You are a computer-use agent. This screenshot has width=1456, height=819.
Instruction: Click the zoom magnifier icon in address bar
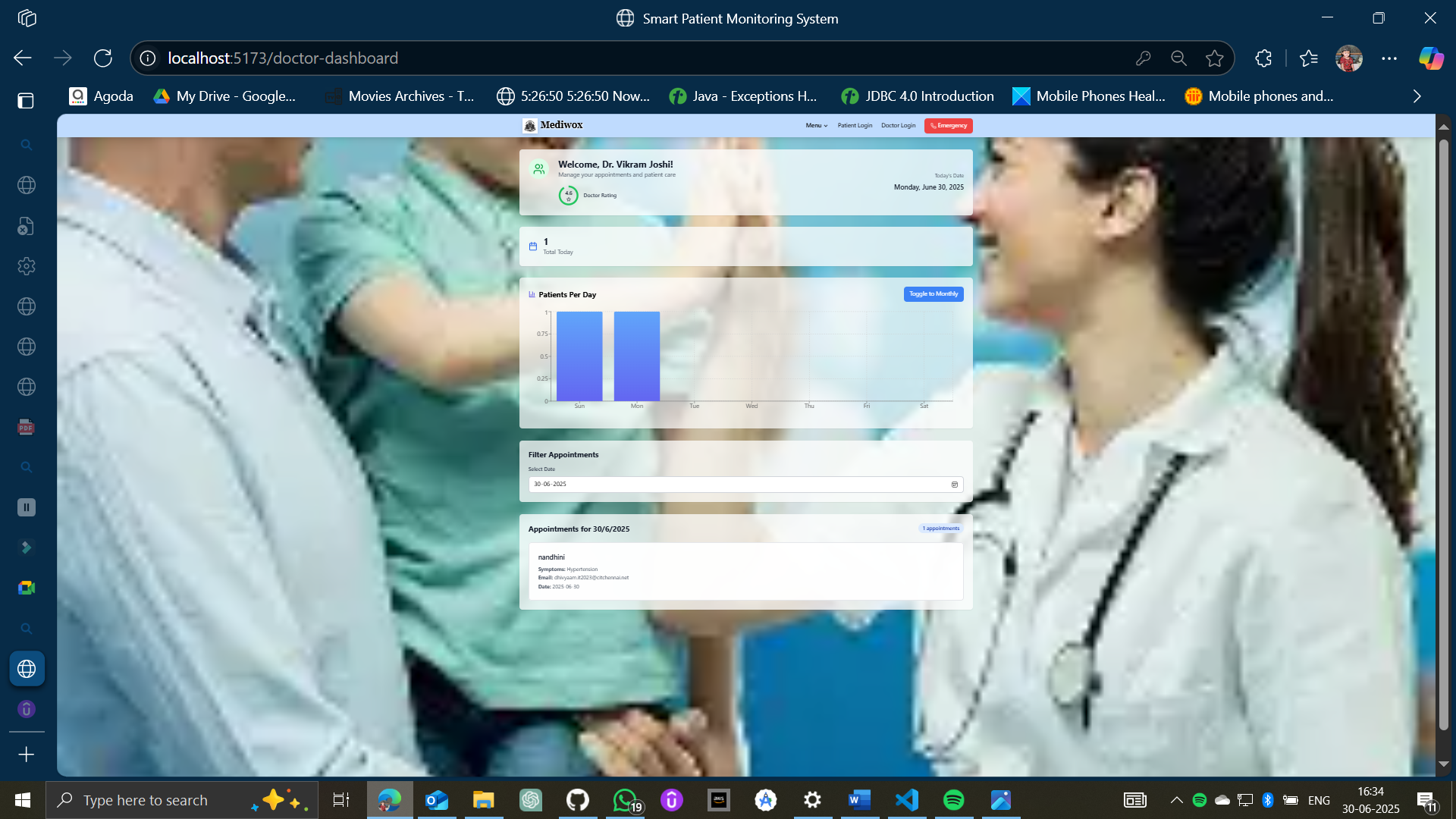click(1178, 58)
